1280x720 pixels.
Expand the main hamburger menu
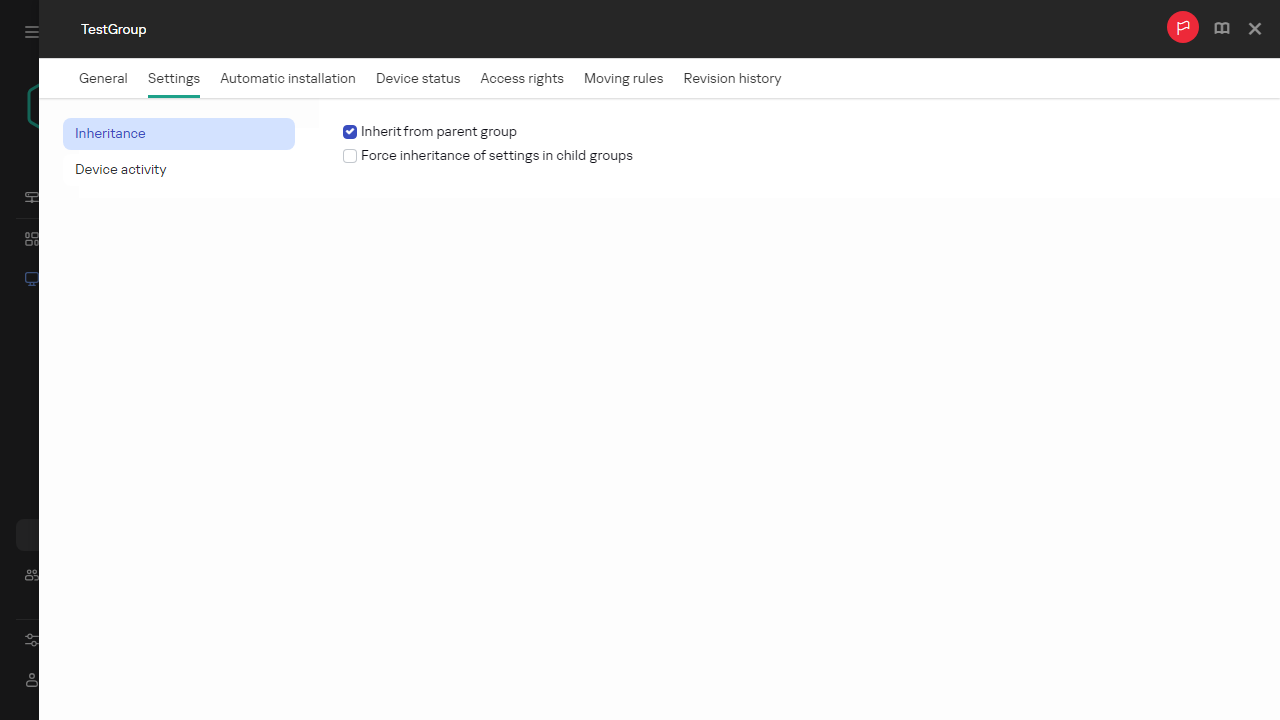32,31
